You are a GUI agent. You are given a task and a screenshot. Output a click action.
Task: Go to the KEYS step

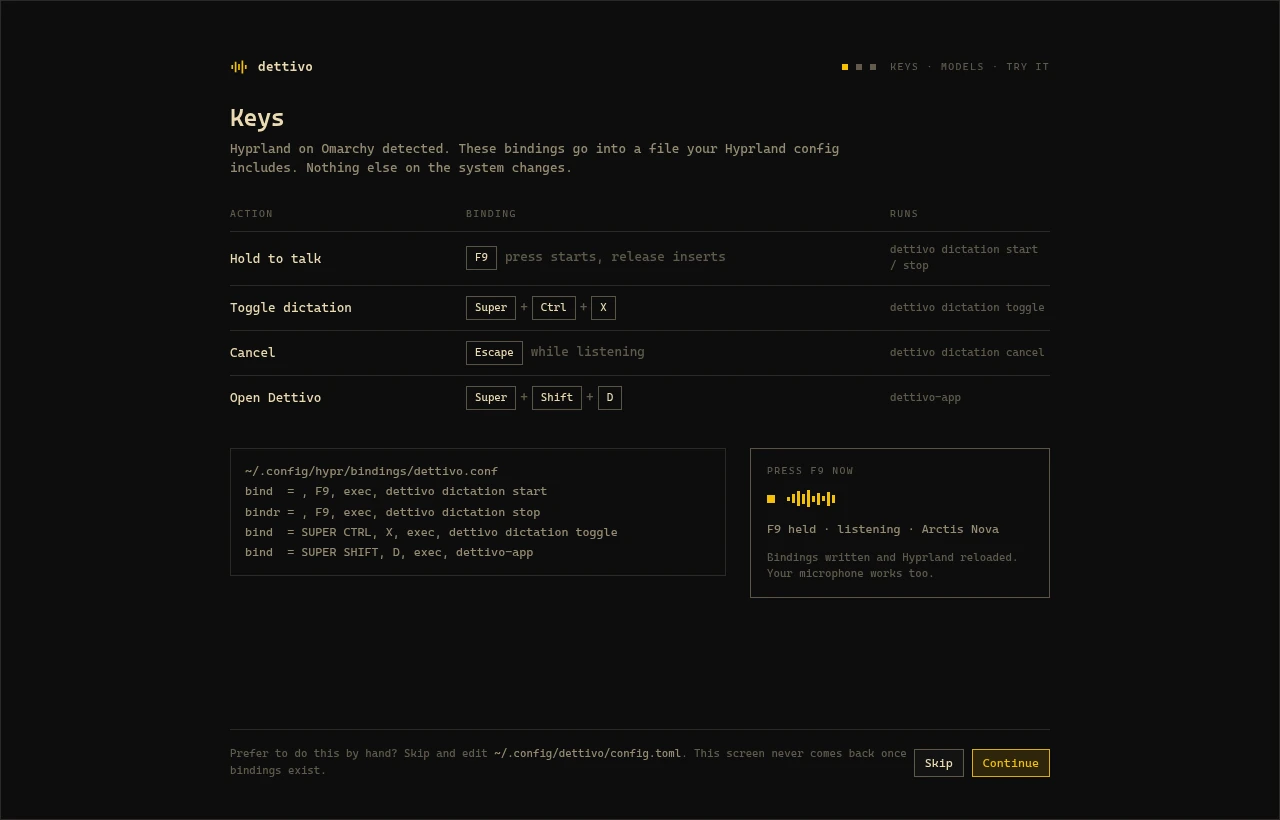pyautogui.click(x=904, y=67)
